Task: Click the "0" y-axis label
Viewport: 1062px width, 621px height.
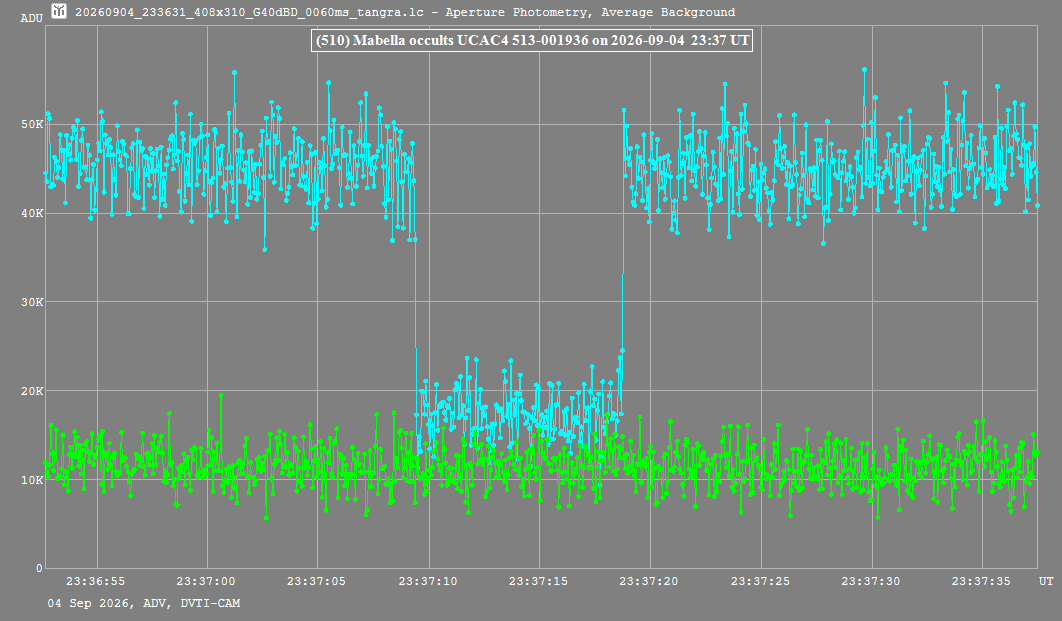Action: coord(39,569)
